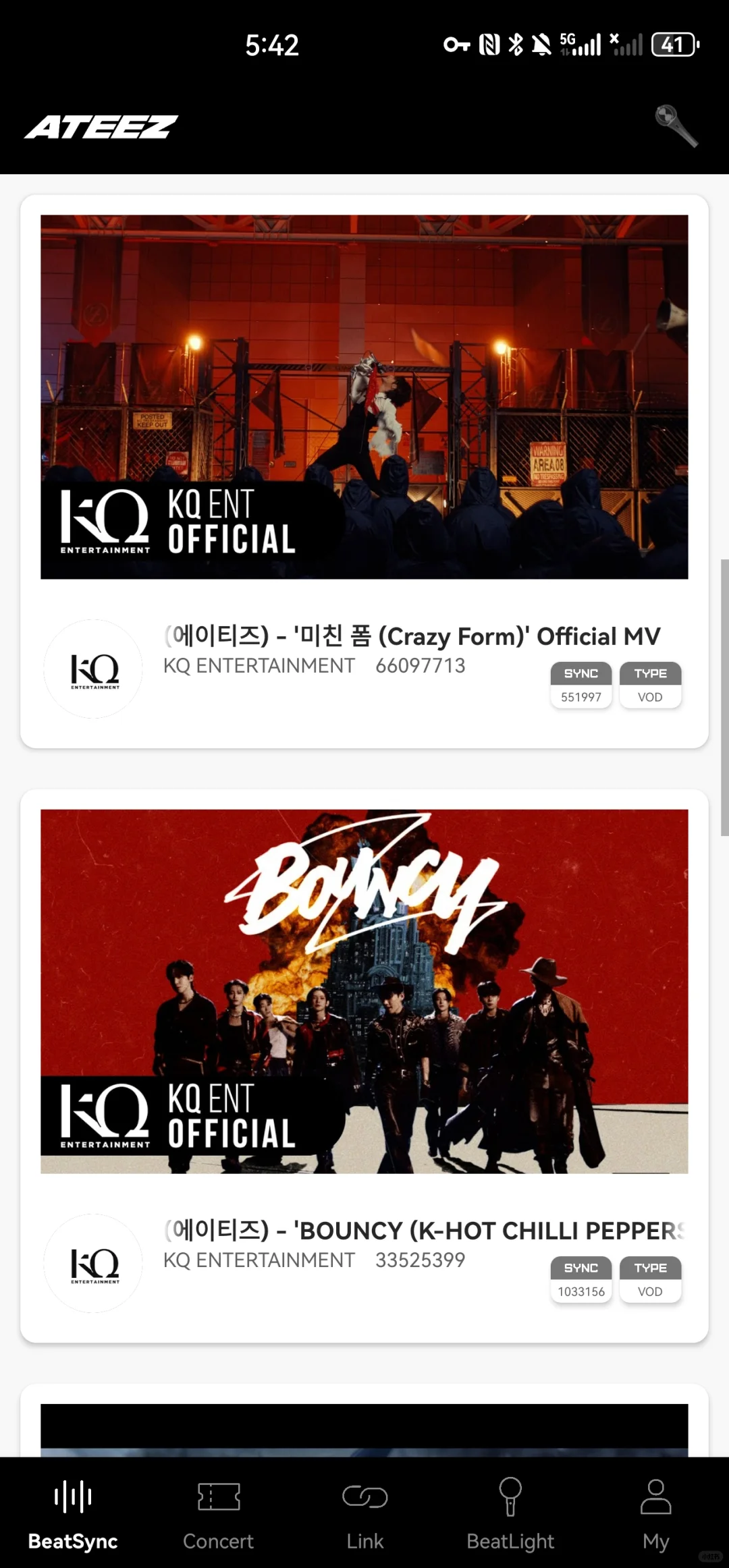The height and width of the screenshot is (1568, 729).
Task: Tap the TYPE VOD badge for Crazy Form
Action: tap(651, 685)
